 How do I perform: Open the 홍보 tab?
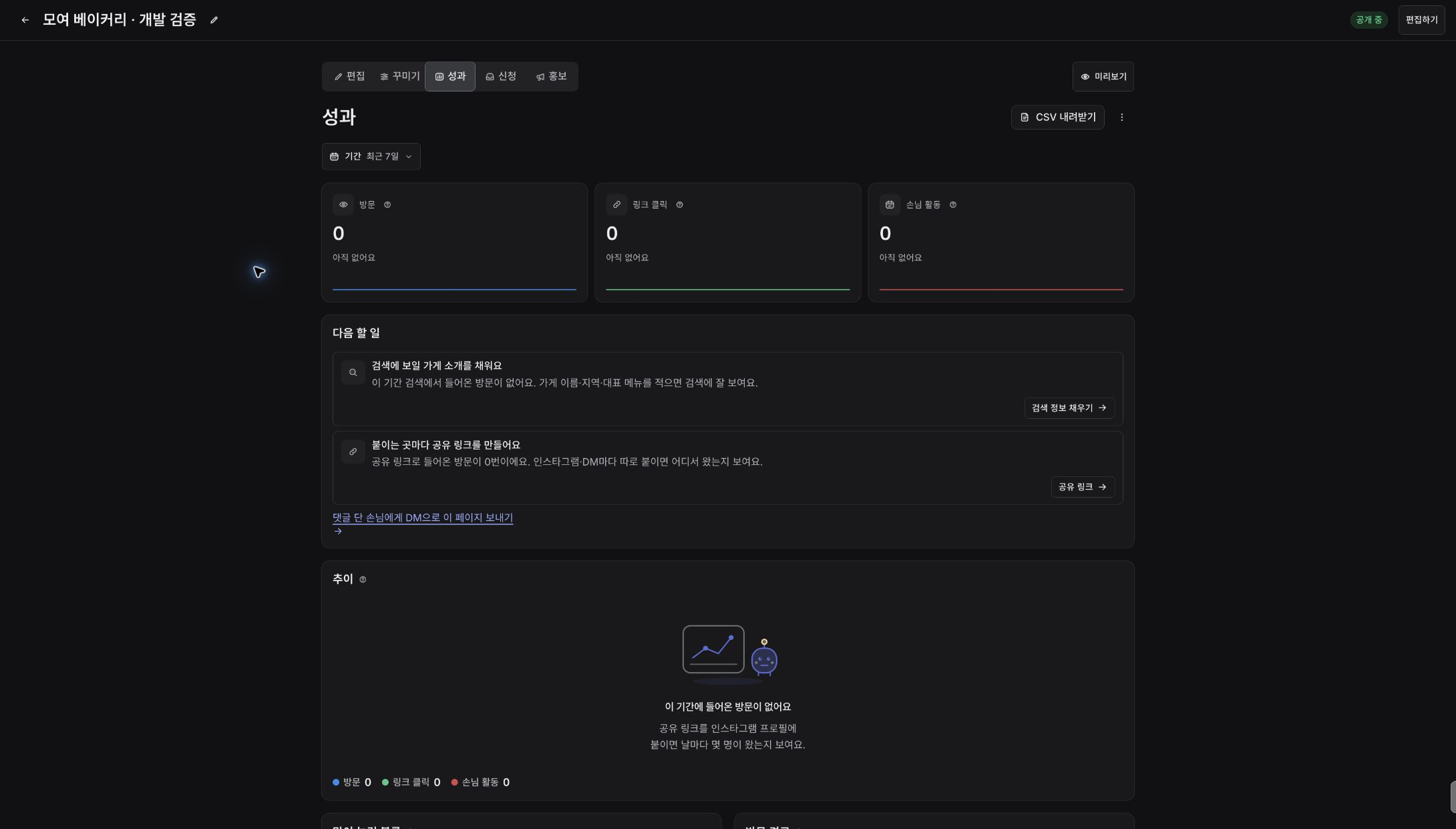(x=551, y=77)
